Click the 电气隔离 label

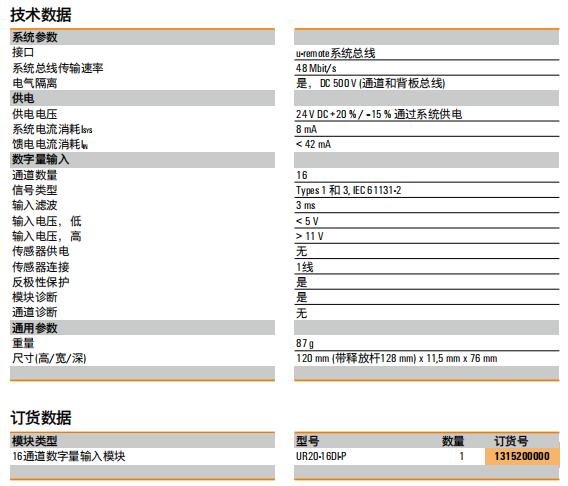pos(35,83)
